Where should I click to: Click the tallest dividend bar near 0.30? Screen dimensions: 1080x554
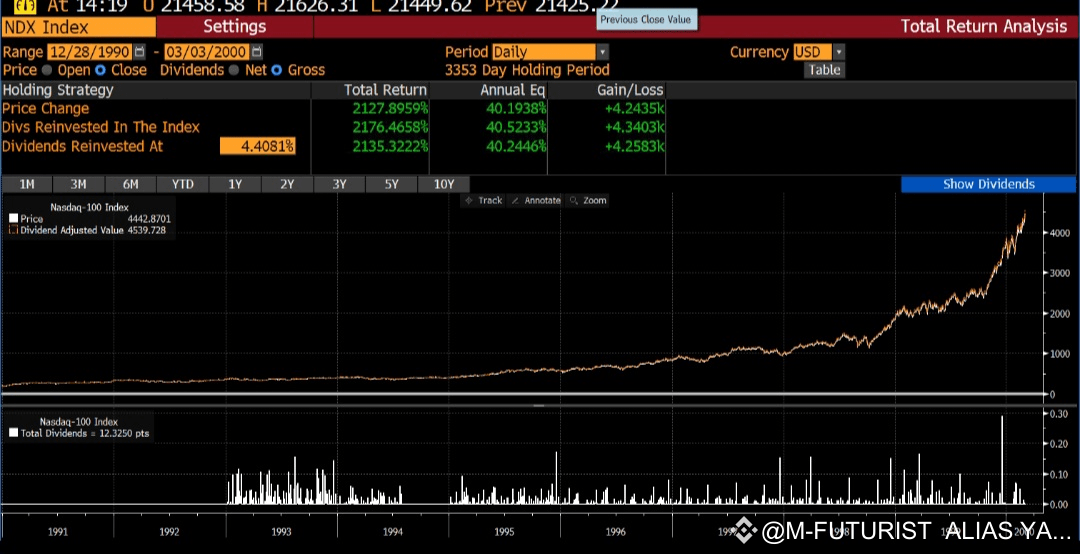[1001, 460]
